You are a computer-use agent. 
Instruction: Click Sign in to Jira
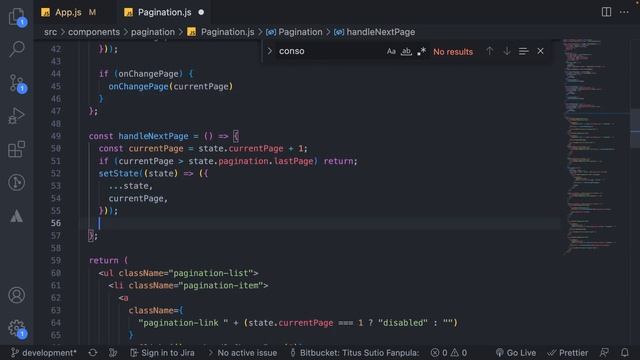(162, 353)
